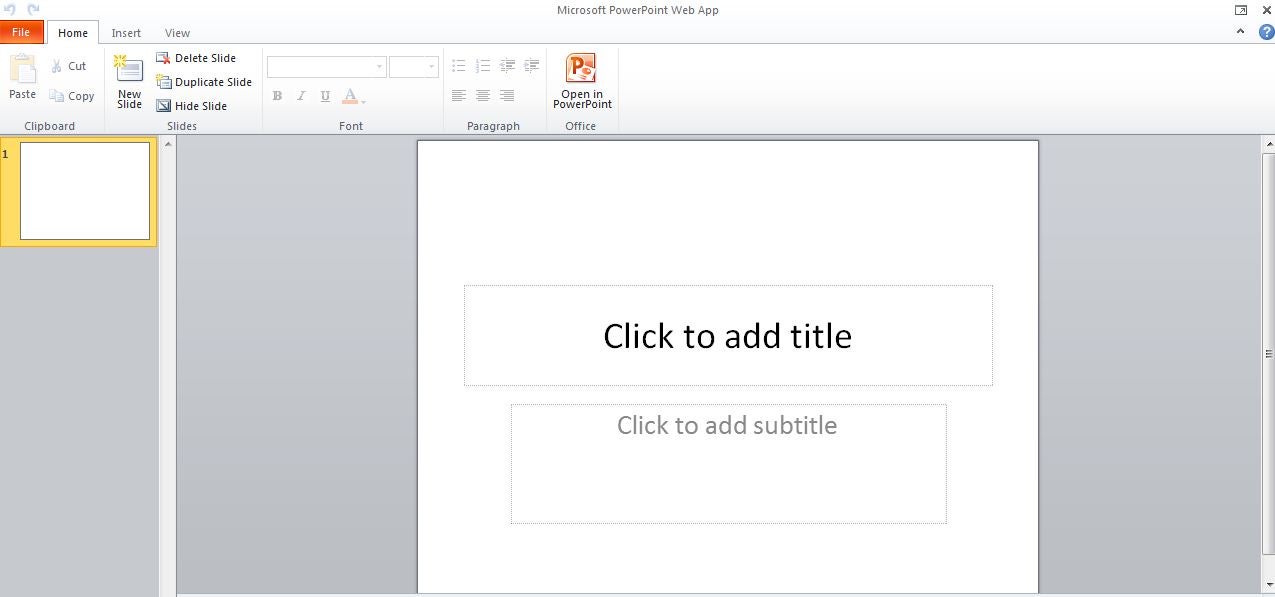Screen dimensions: 1275x597
Task: Align text to the right
Action: 507,96
